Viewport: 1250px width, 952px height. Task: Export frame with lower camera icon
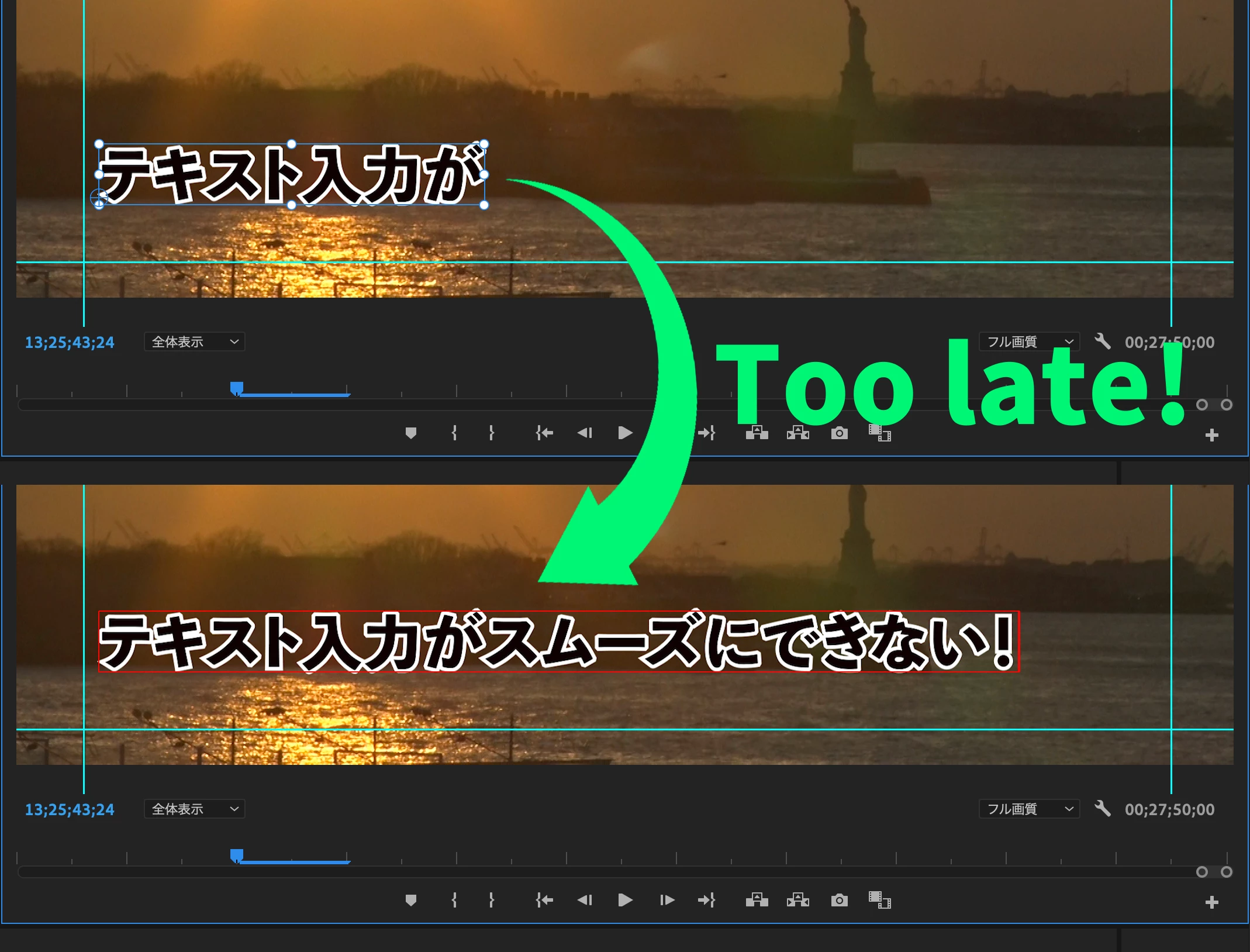[839, 900]
